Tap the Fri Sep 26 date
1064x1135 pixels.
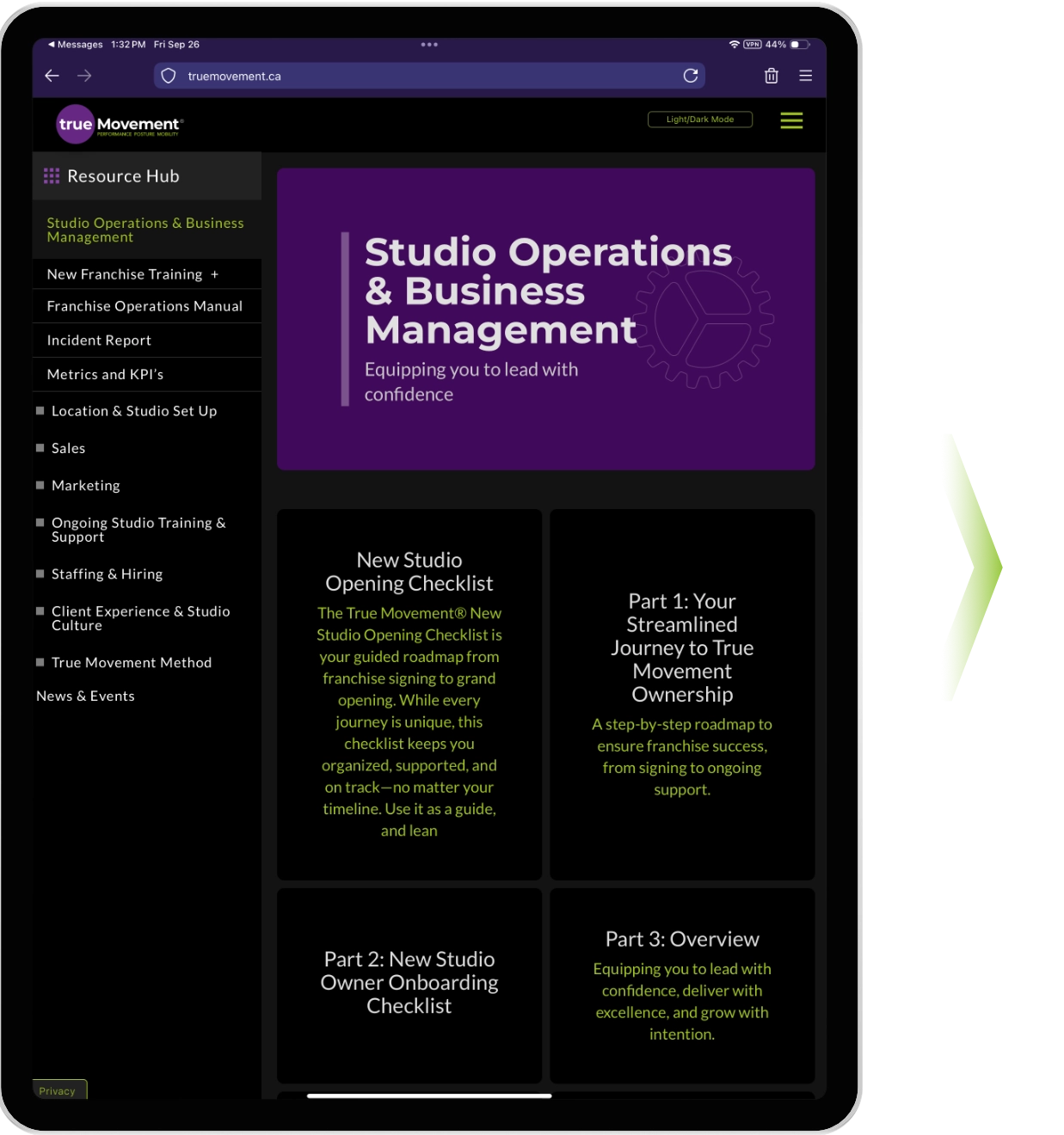coord(176,45)
